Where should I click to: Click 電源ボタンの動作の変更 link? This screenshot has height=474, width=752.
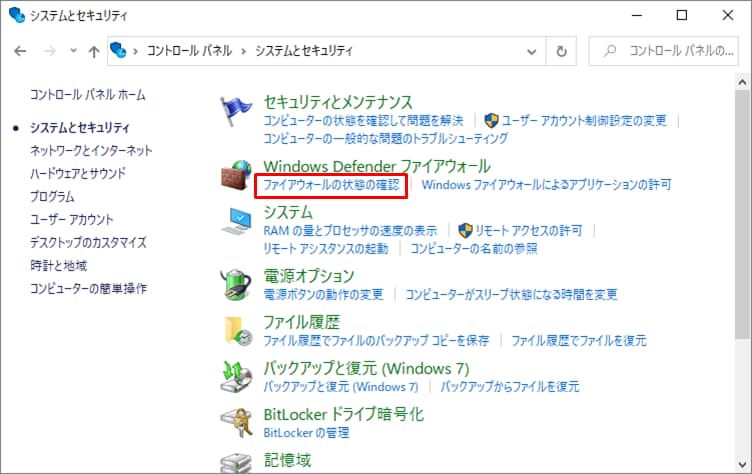pyautogui.click(x=324, y=294)
